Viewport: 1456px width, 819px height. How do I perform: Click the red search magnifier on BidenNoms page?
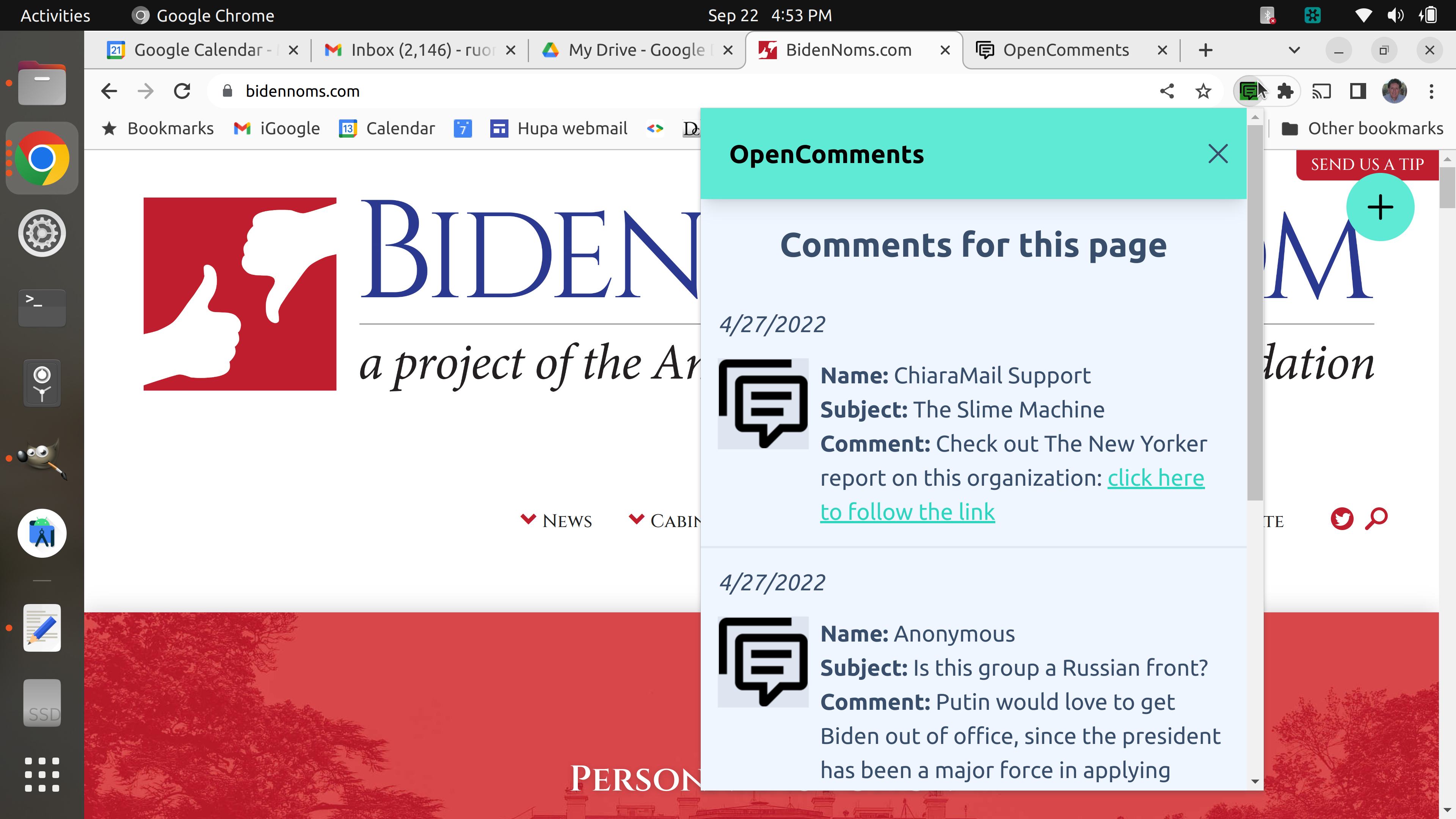click(1376, 519)
